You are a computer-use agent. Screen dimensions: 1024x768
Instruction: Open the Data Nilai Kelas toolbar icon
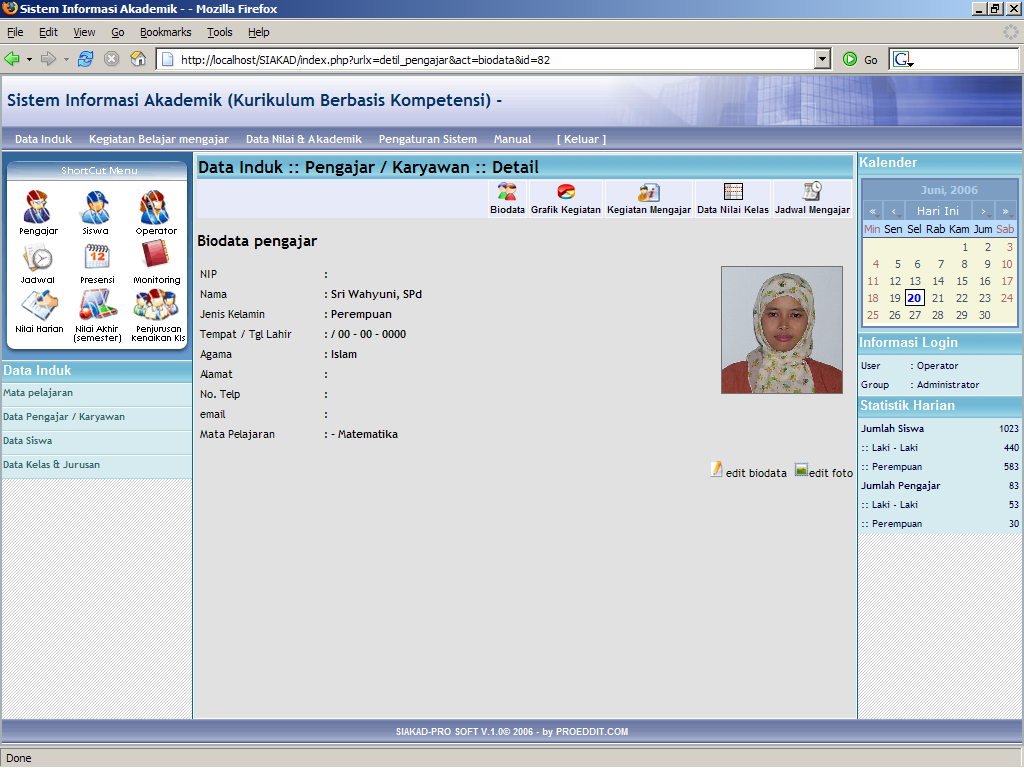click(735, 196)
